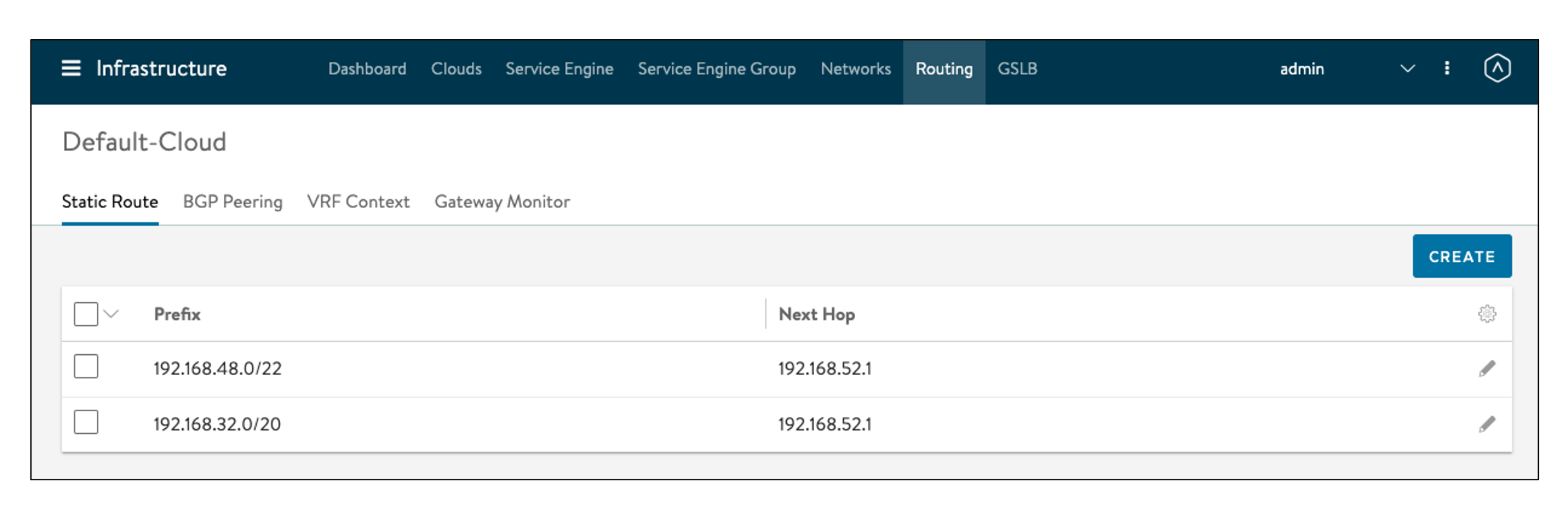
Task: Edit the 192.168.32.0/20 route pencil icon
Action: (x=1486, y=424)
